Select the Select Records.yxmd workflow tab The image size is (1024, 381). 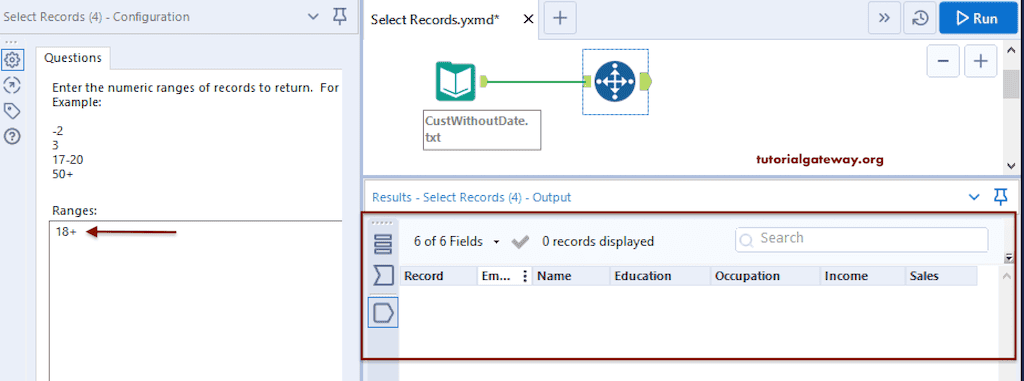435,20
